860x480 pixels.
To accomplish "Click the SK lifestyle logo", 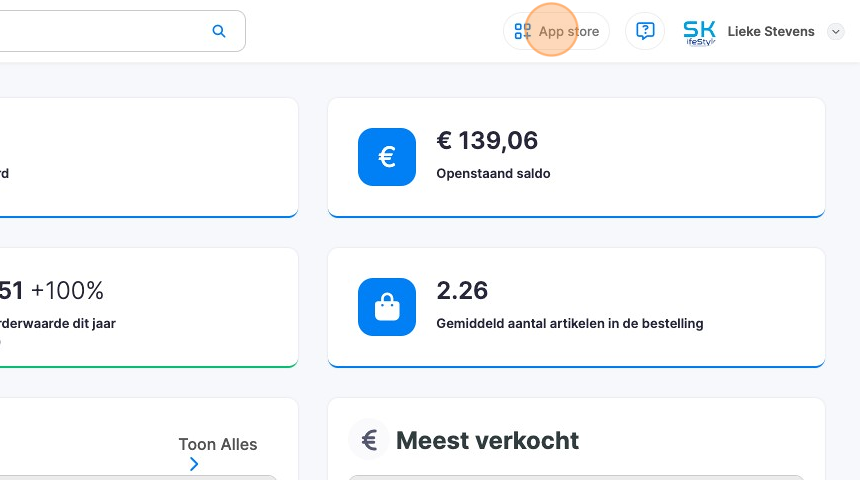I will (699, 32).
